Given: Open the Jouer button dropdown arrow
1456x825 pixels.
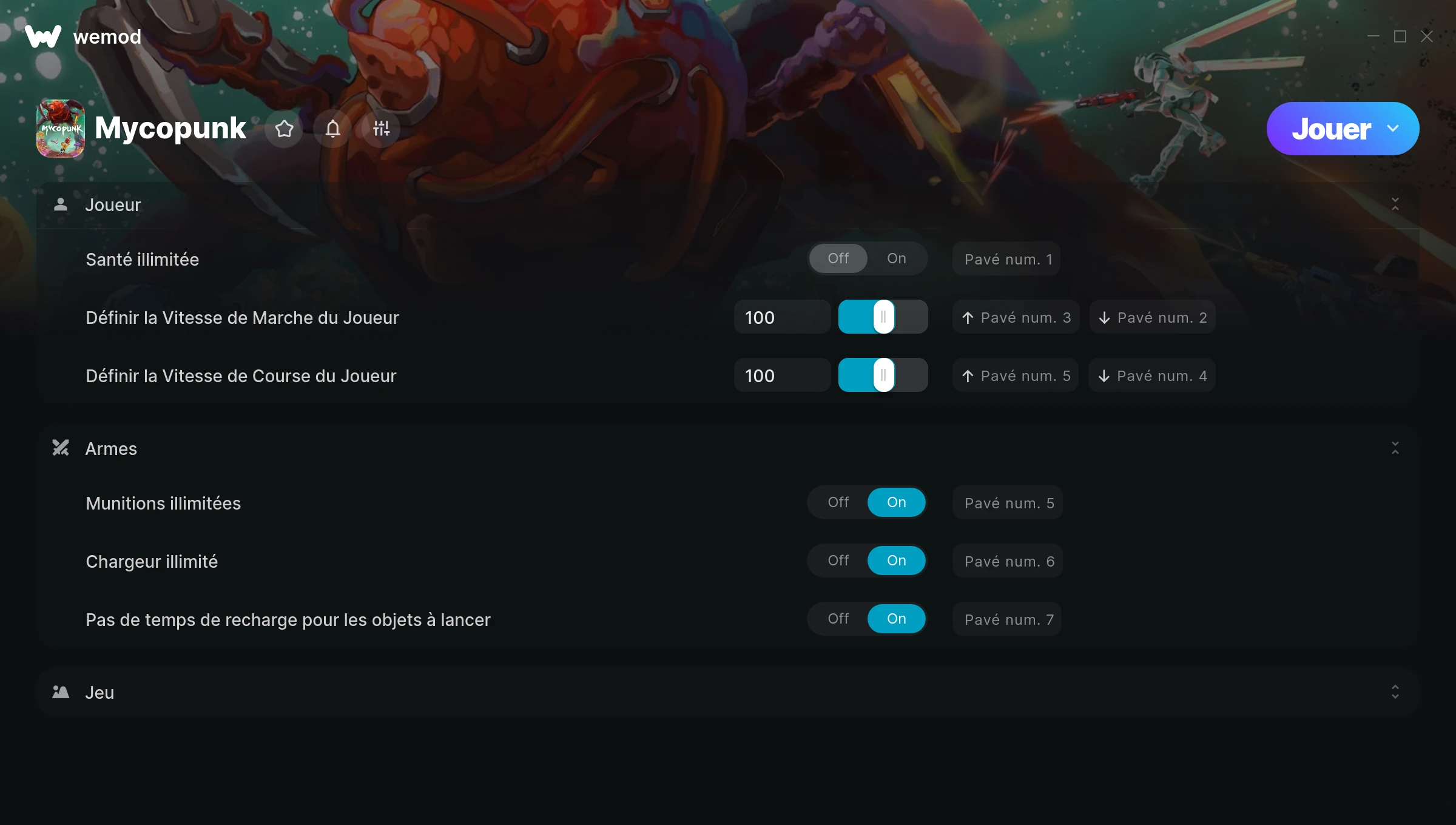Looking at the screenshot, I should click(x=1393, y=129).
